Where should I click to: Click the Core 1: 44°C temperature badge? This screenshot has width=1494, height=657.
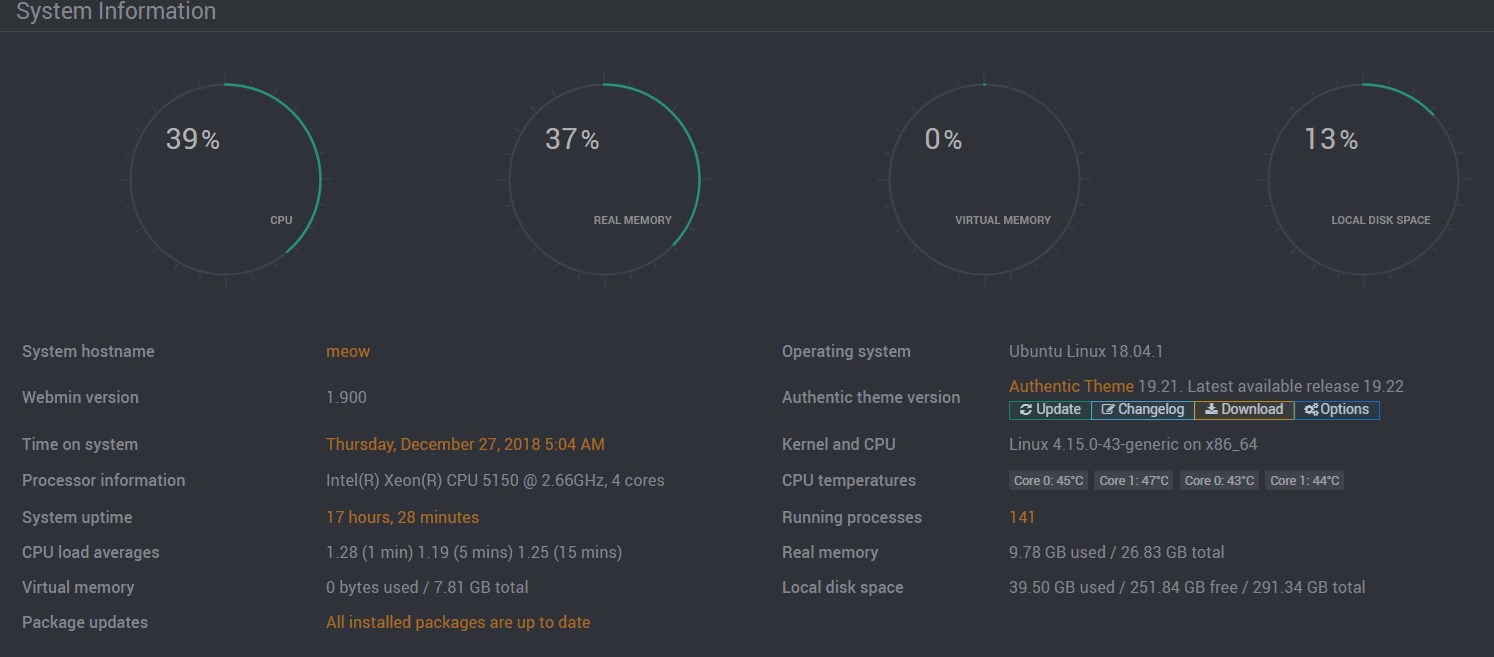click(1304, 481)
